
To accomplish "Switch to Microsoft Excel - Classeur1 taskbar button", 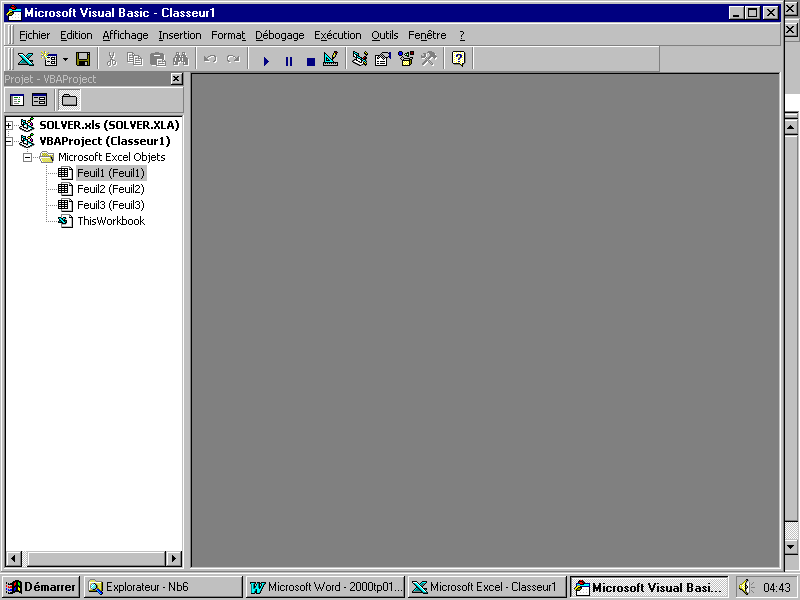I will click(x=487, y=587).
